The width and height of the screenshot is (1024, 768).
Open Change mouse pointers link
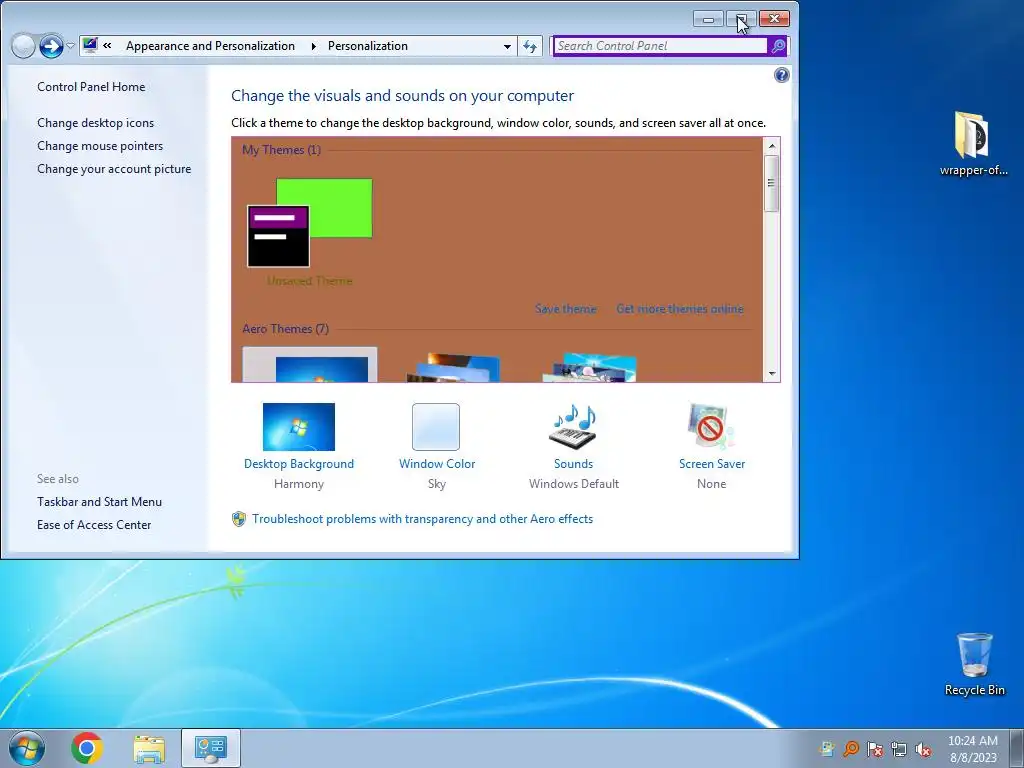[x=100, y=146]
